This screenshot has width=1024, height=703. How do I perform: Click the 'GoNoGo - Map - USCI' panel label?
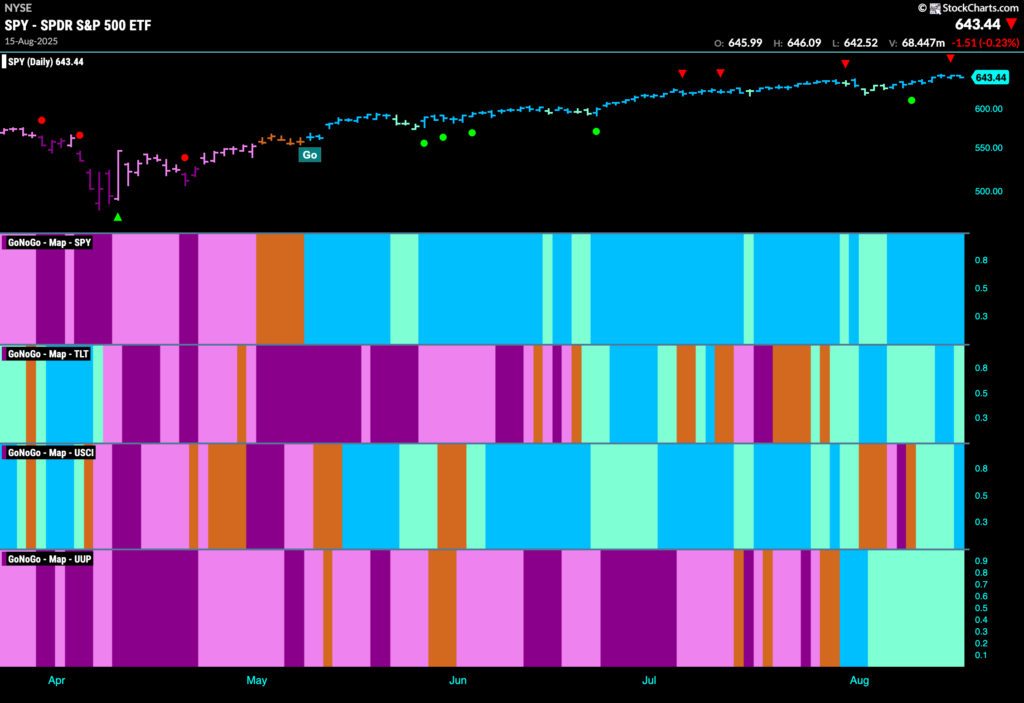tap(51, 453)
